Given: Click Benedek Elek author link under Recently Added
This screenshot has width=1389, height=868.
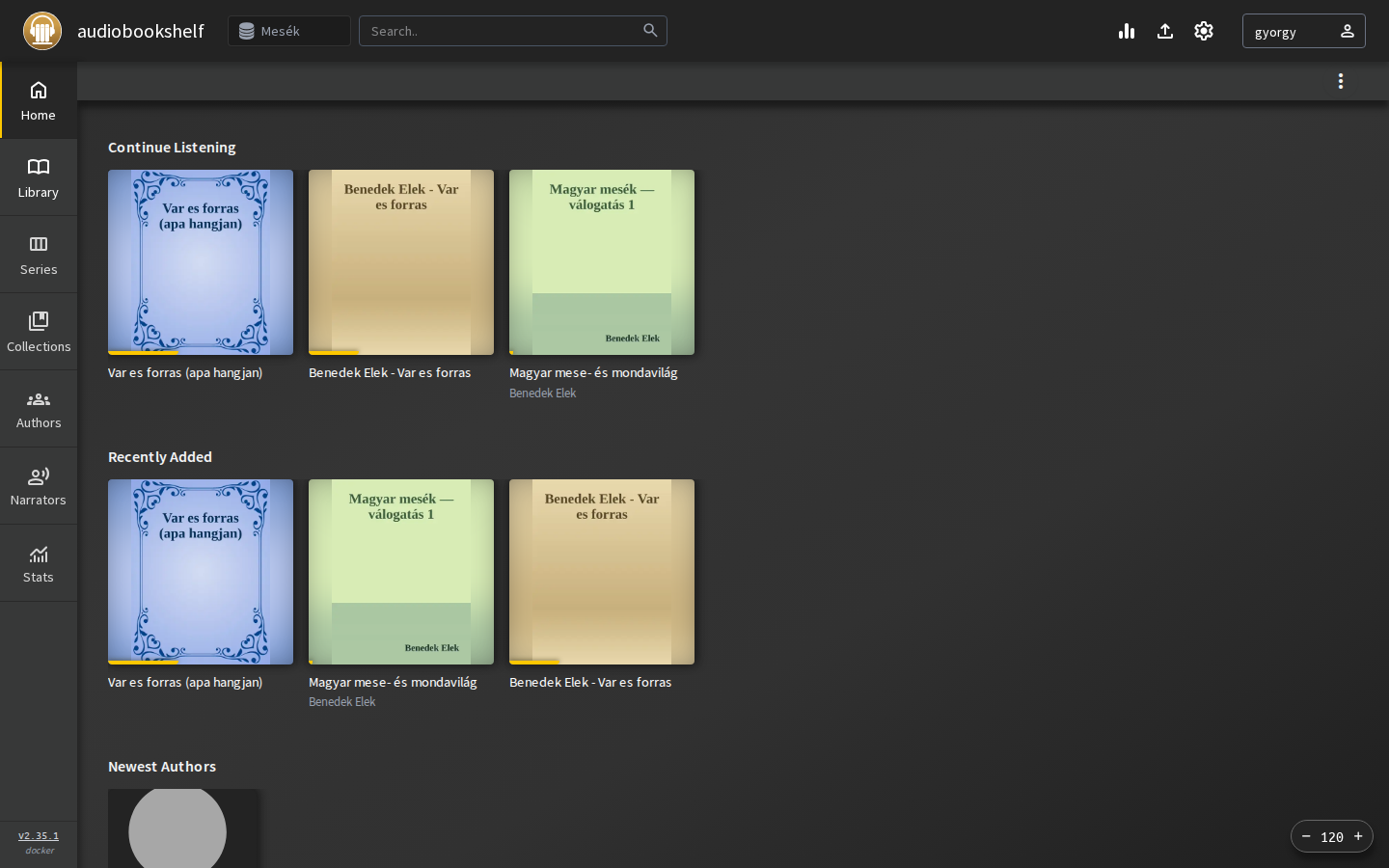Looking at the screenshot, I should point(341,702).
